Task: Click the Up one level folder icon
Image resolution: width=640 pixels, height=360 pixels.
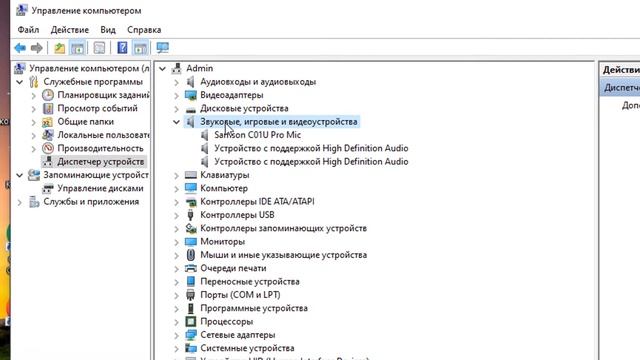Action: [60, 48]
